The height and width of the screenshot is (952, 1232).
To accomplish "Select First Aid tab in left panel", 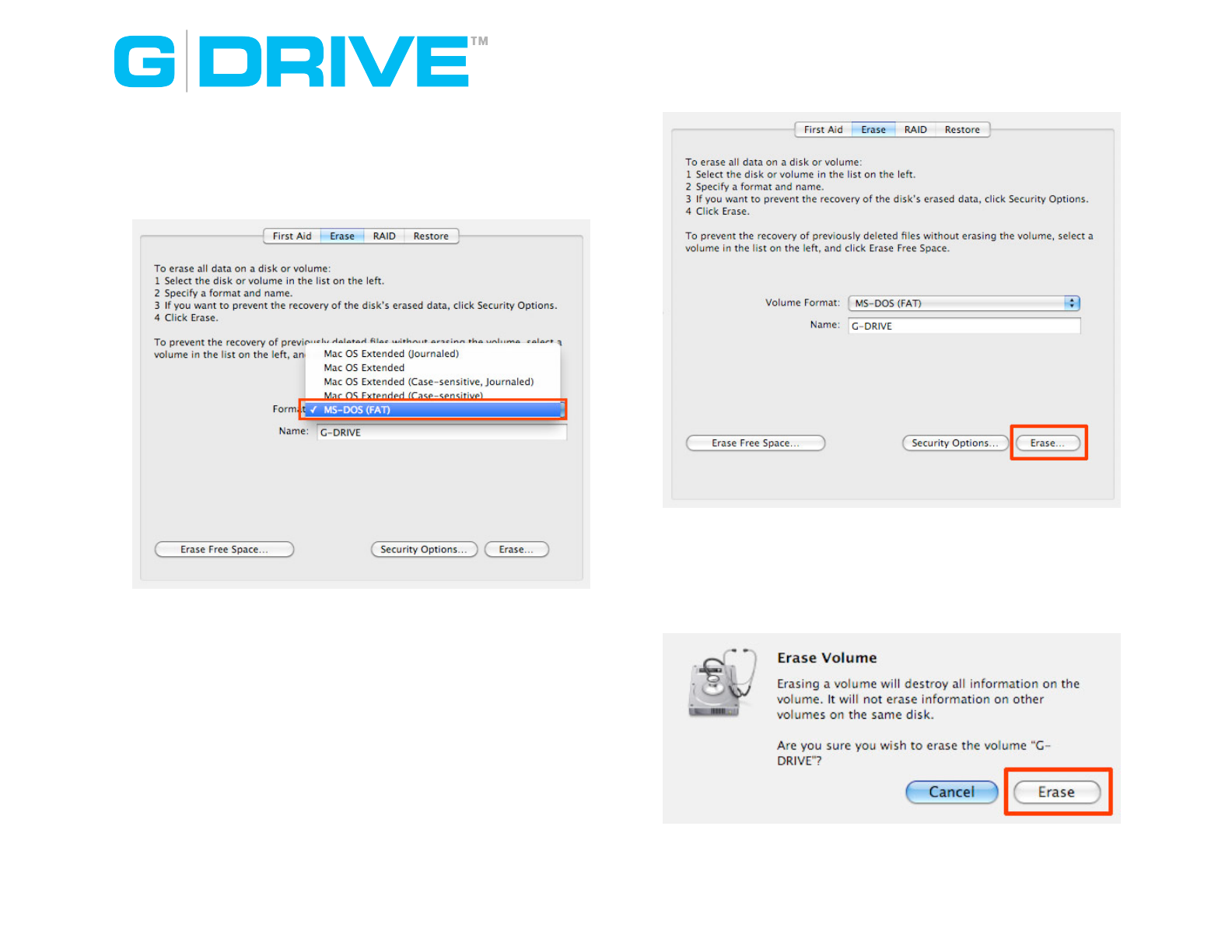I will pos(292,236).
